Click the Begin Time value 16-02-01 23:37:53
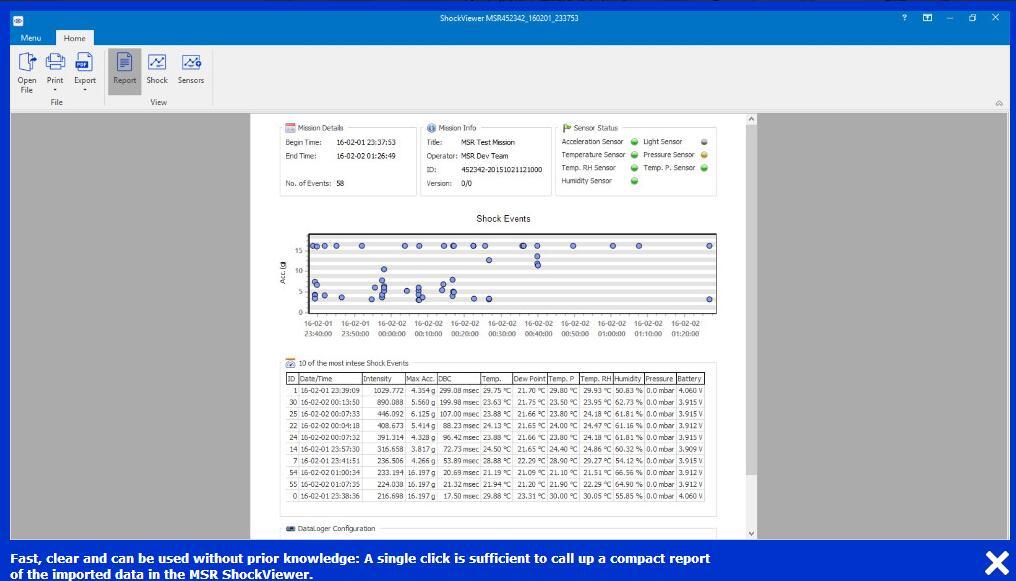1016x581 pixels. (365, 142)
